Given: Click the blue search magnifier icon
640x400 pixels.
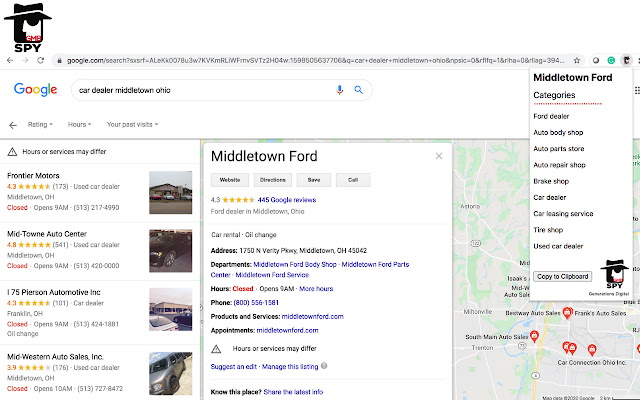Looking at the screenshot, I should [358, 90].
